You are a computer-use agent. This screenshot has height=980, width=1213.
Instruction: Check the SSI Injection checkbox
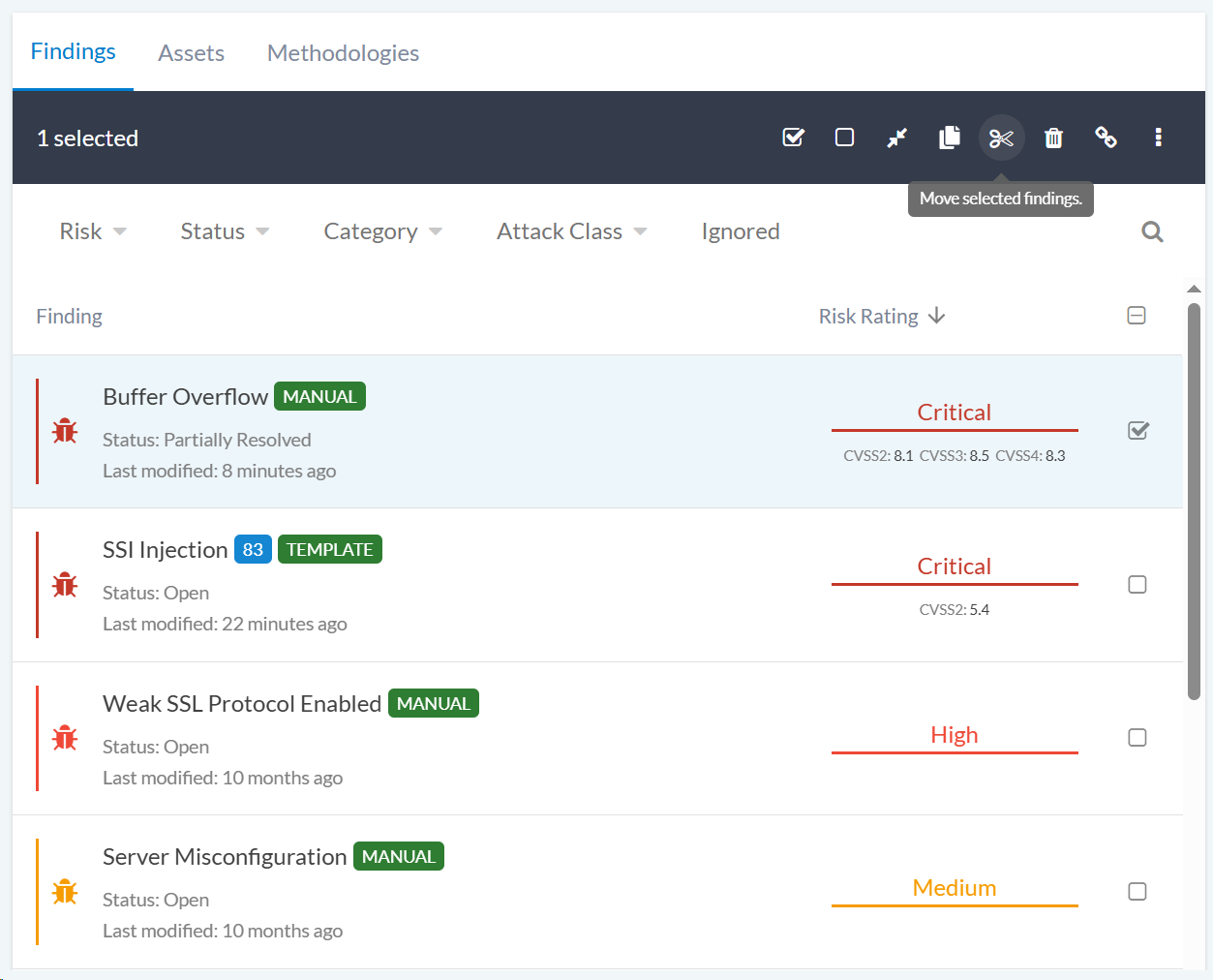click(x=1137, y=585)
